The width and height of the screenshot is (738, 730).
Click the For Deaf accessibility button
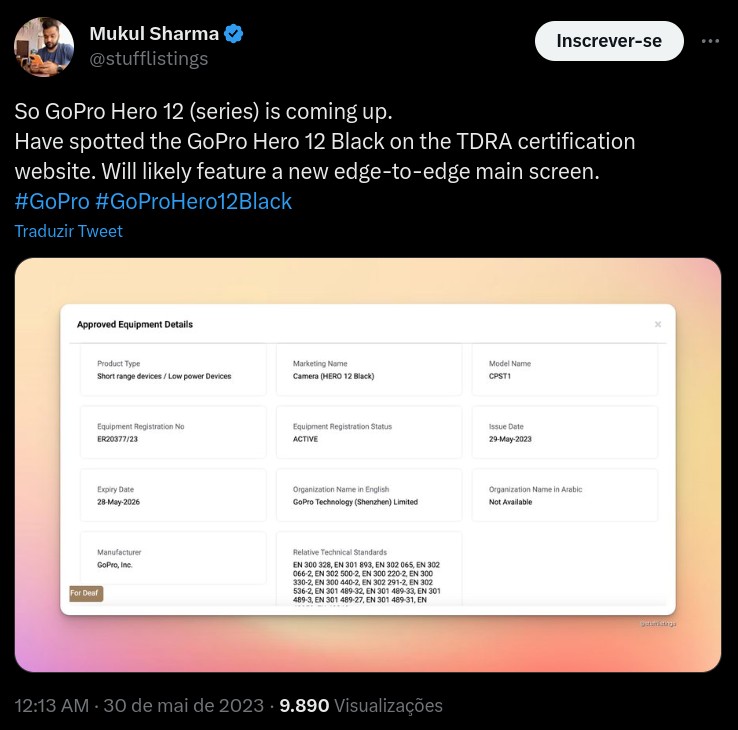coord(85,593)
